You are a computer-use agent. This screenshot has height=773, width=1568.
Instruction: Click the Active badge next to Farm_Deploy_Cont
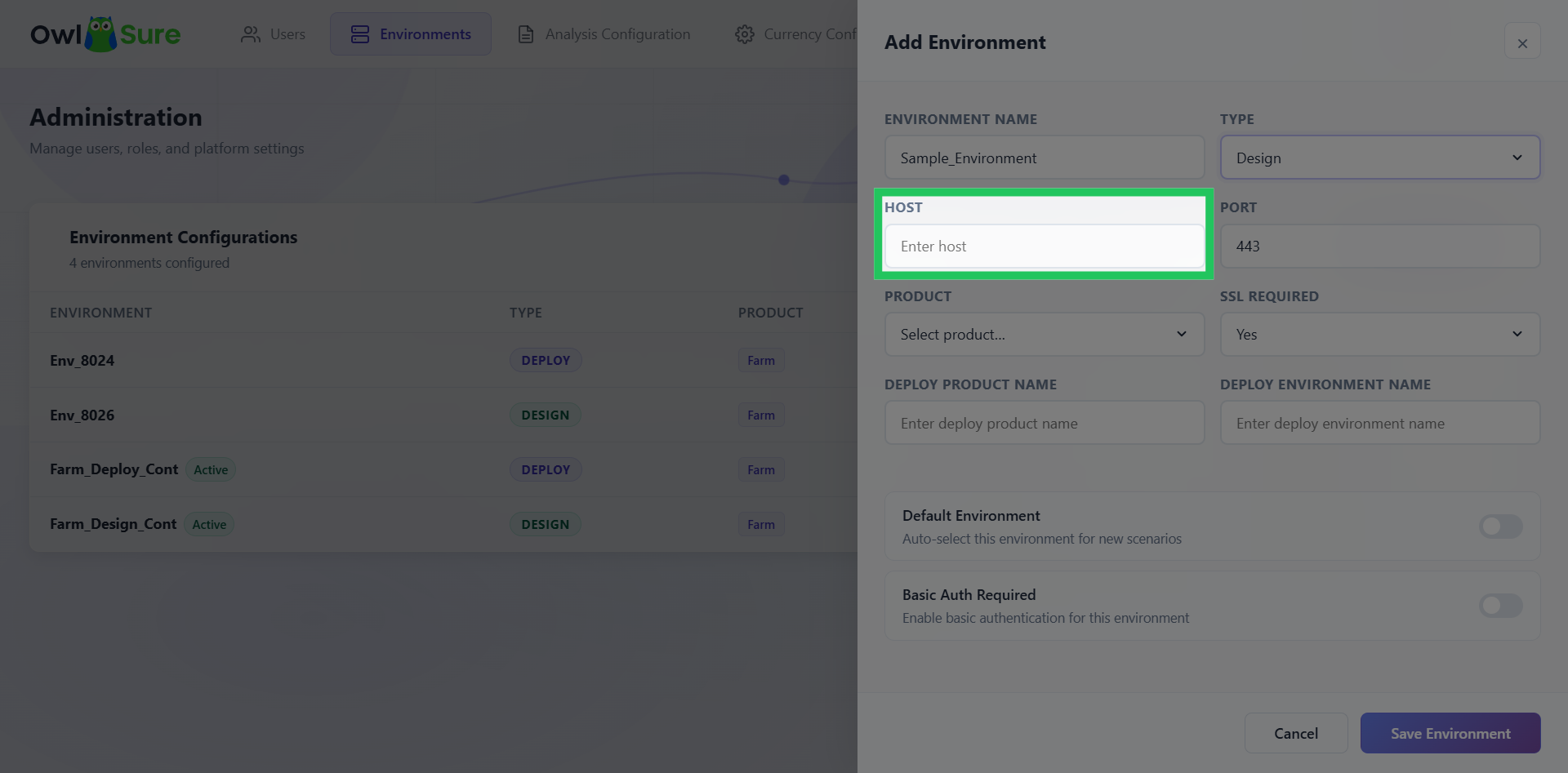(x=211, y=470)
